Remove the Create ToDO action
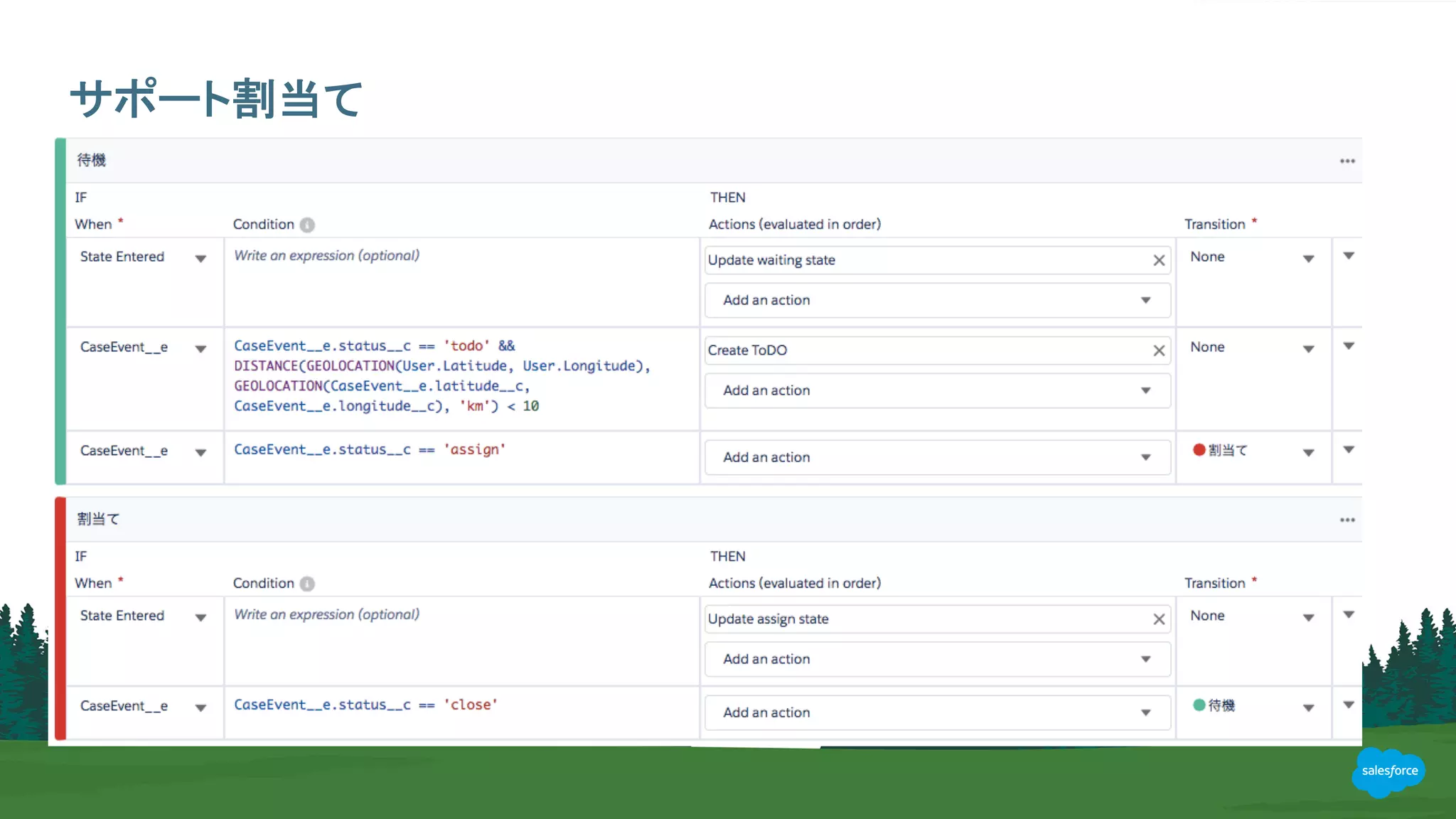Screen dimensions: 1456x819 [x=1159, y=350]
